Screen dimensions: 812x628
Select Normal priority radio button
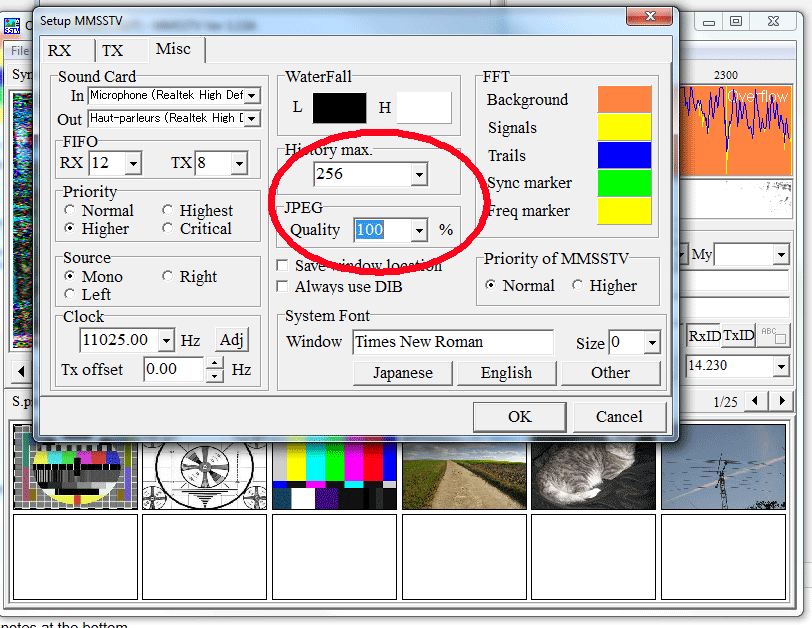coord(70,210)
